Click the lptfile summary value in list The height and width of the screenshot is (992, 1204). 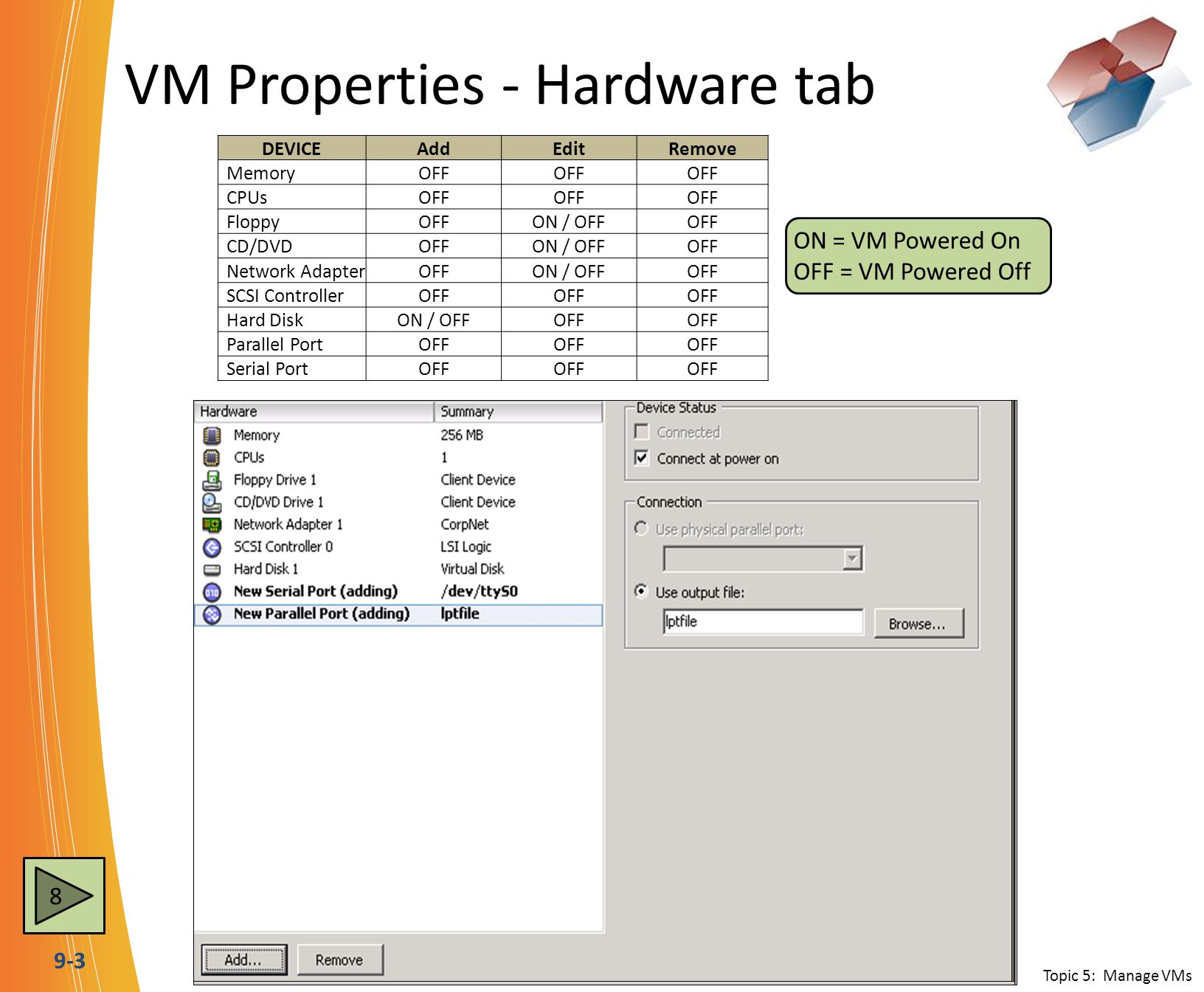click(x=460, y=614)
